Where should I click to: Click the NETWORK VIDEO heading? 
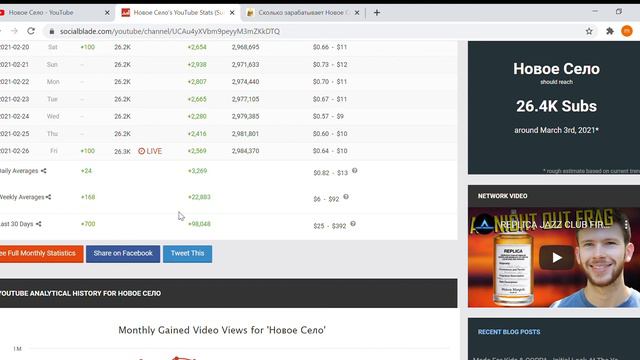502,196
